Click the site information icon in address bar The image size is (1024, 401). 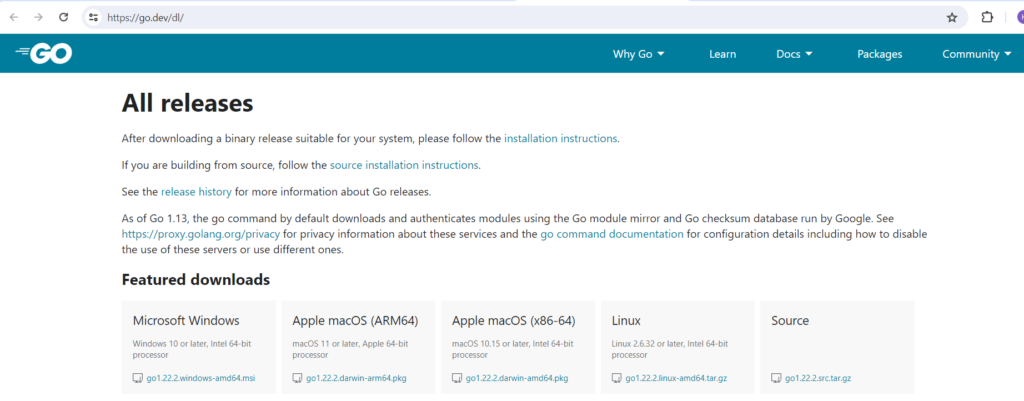pyautogui.click(x=93, y=17)
